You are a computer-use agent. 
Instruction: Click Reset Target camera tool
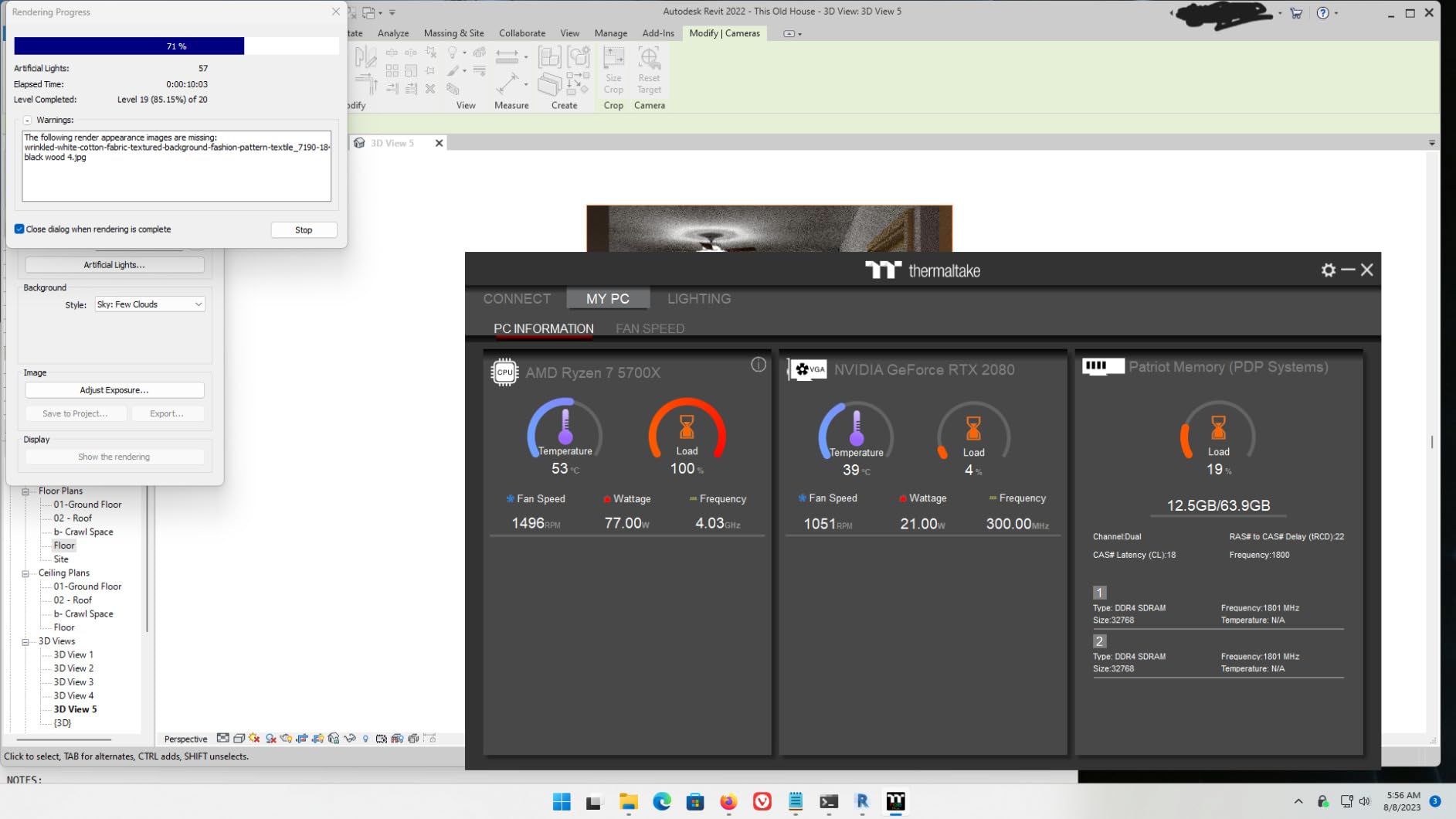649,70
